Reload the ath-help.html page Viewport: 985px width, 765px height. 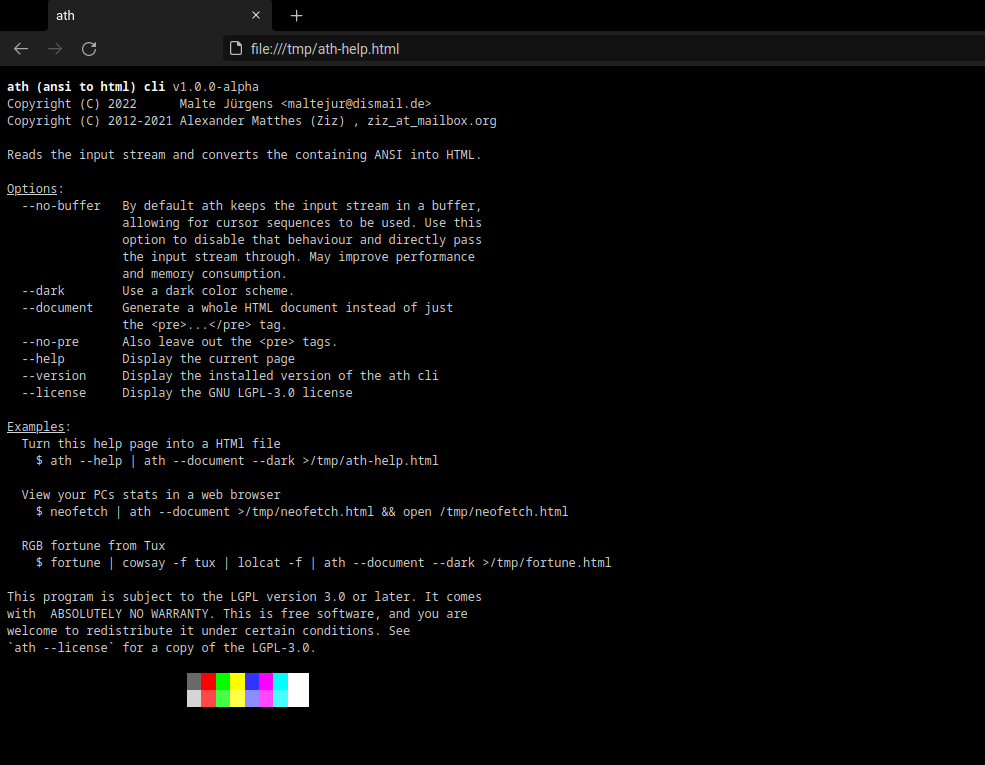(89, 49)
